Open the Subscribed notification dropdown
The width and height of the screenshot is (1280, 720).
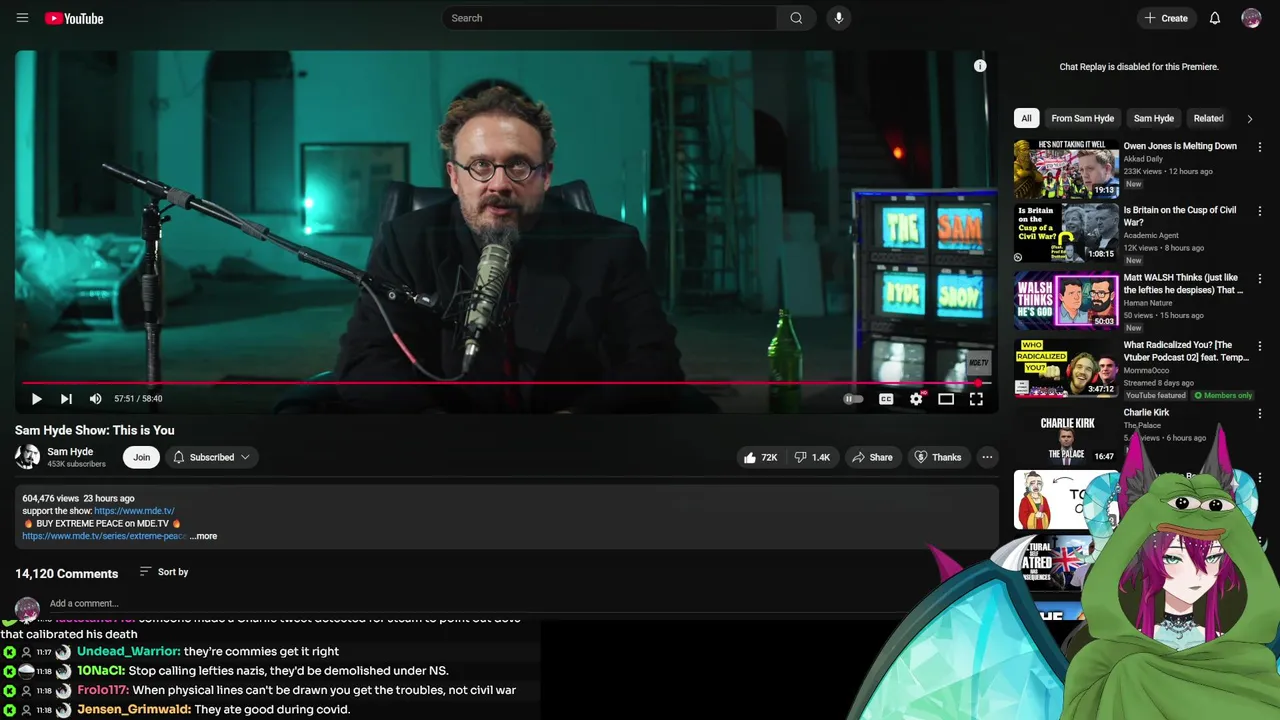tap(212, 457)
